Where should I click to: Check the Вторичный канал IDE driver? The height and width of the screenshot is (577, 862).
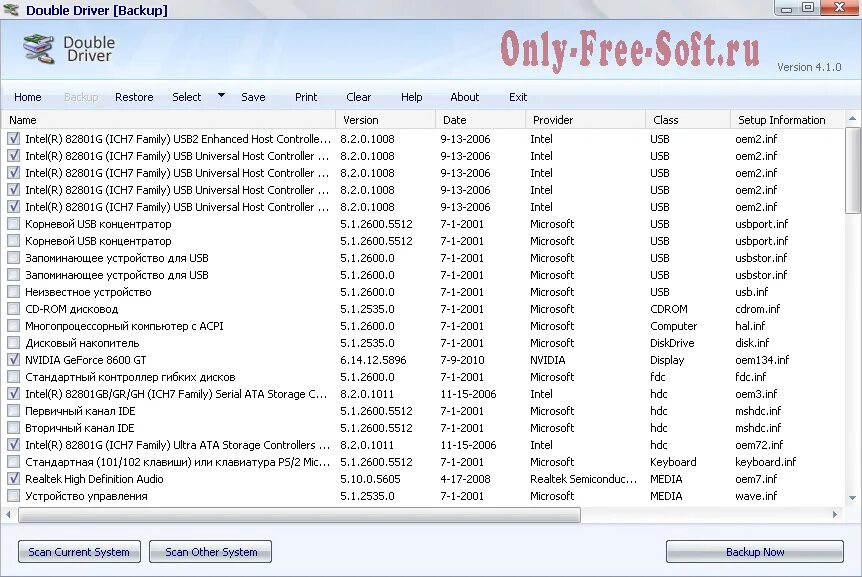click(x=14, y=428)
